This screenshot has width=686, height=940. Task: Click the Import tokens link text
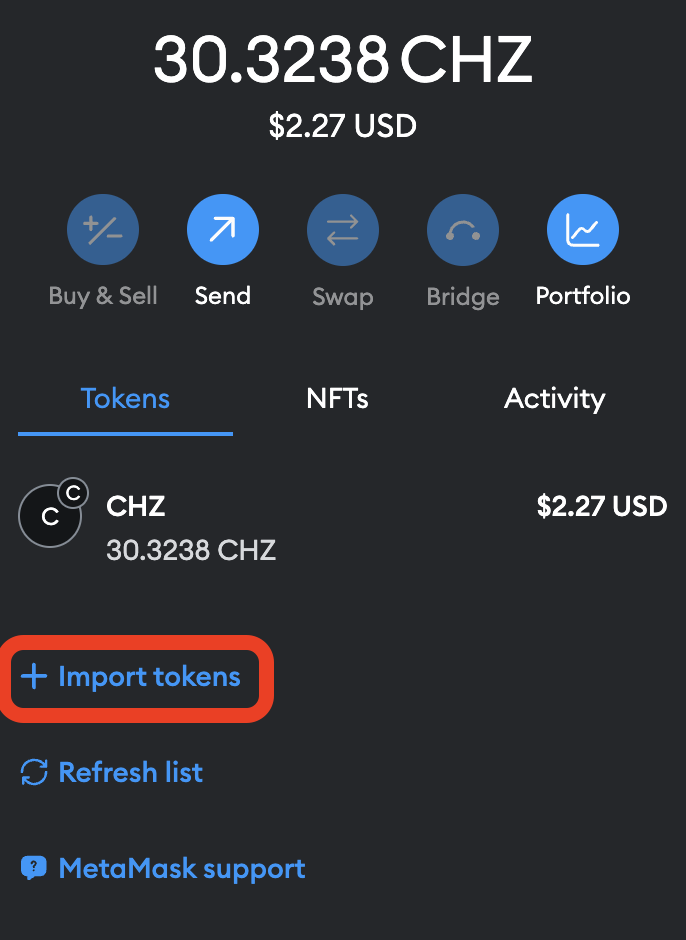pyautogui.click(x=149, y=677)
